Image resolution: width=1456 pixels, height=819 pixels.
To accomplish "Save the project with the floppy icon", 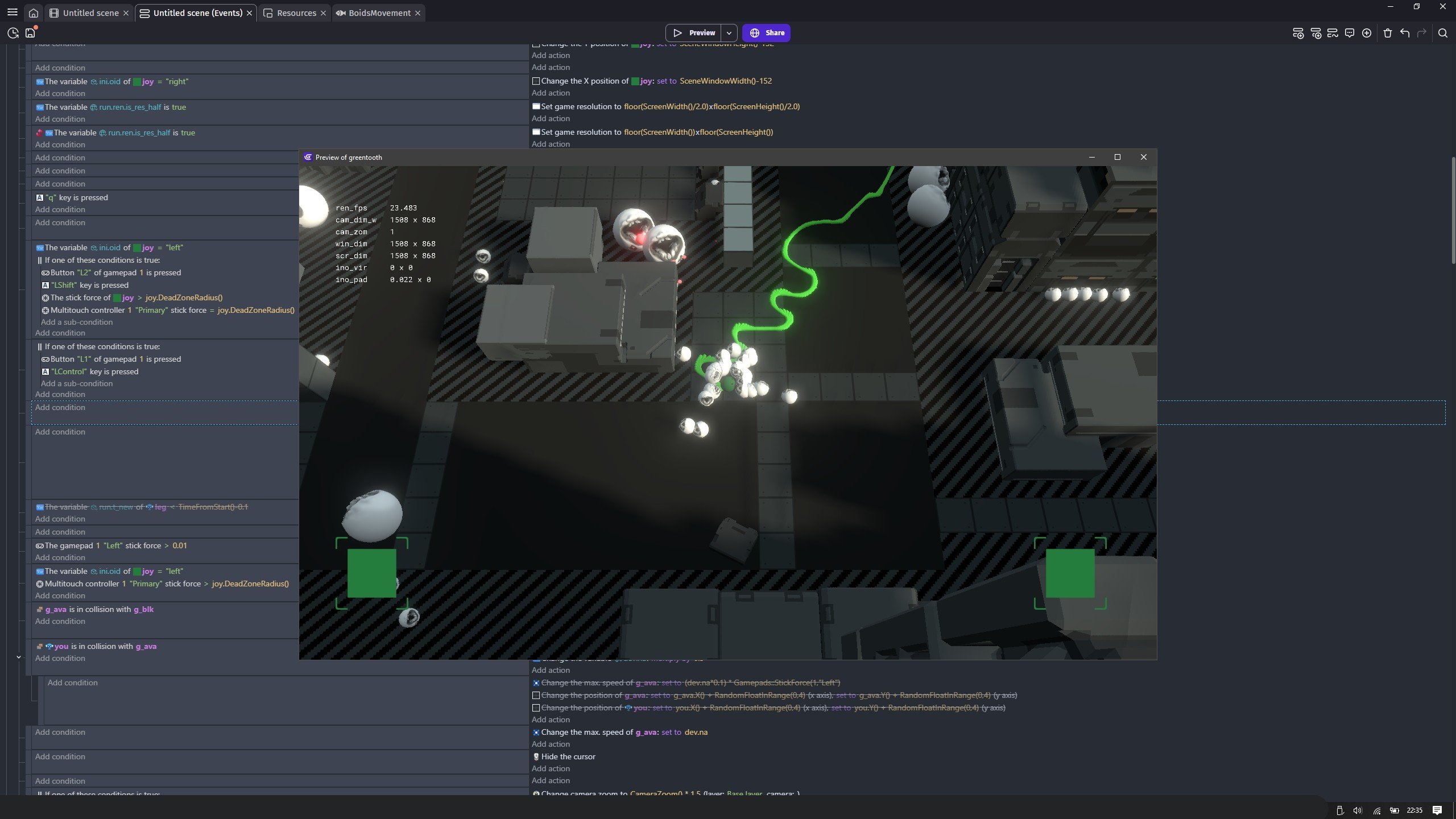I will 30,33.
